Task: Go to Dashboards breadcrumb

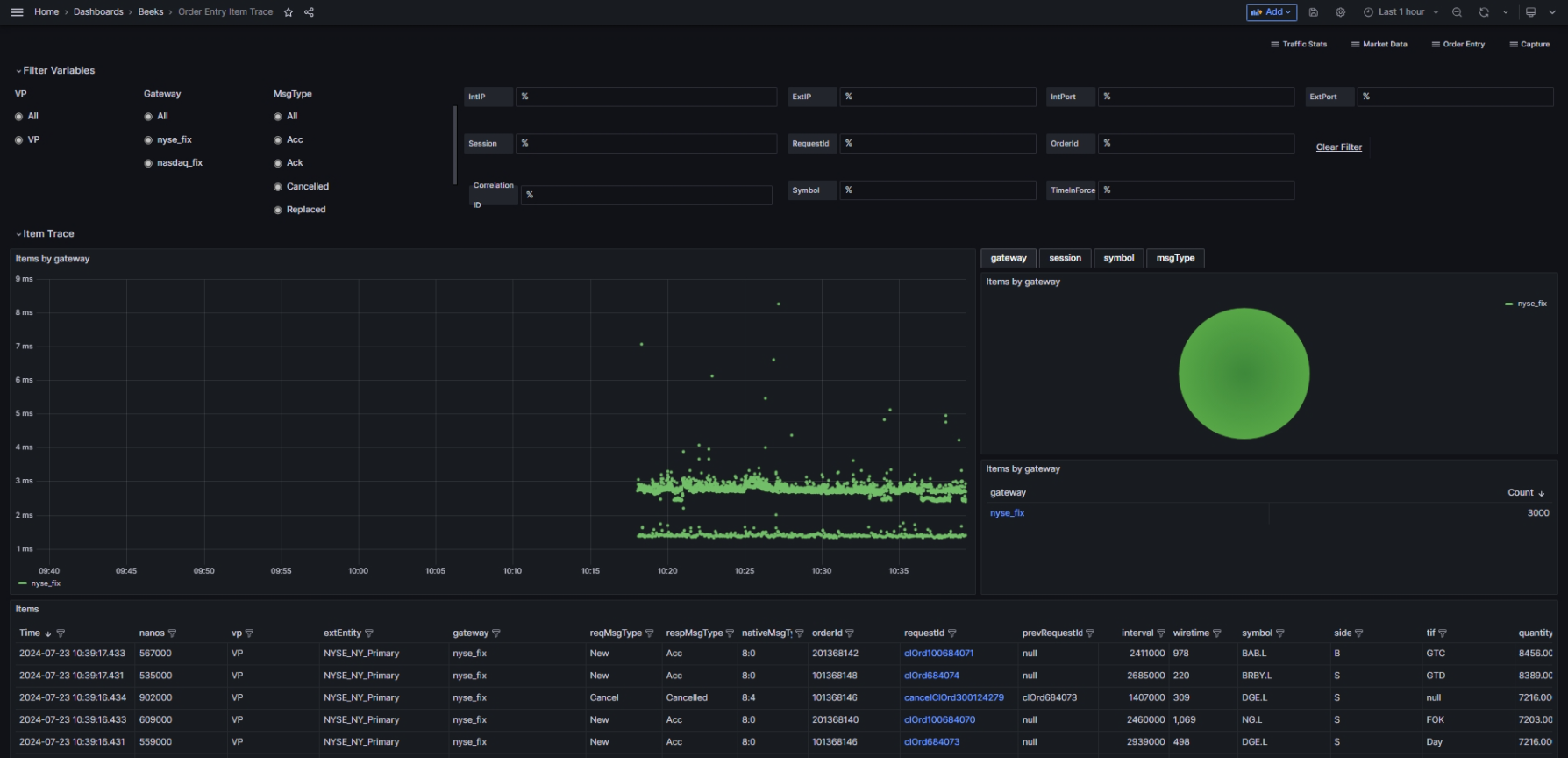Action: point(98,12)
